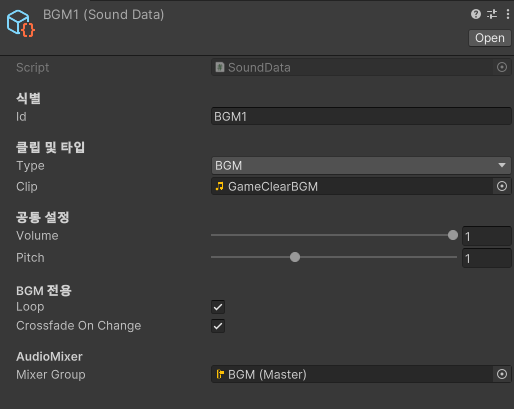Viewport: 514px width, 409px height.
Task: Click the BGM mixer group icon
Action: click(220, 374)
